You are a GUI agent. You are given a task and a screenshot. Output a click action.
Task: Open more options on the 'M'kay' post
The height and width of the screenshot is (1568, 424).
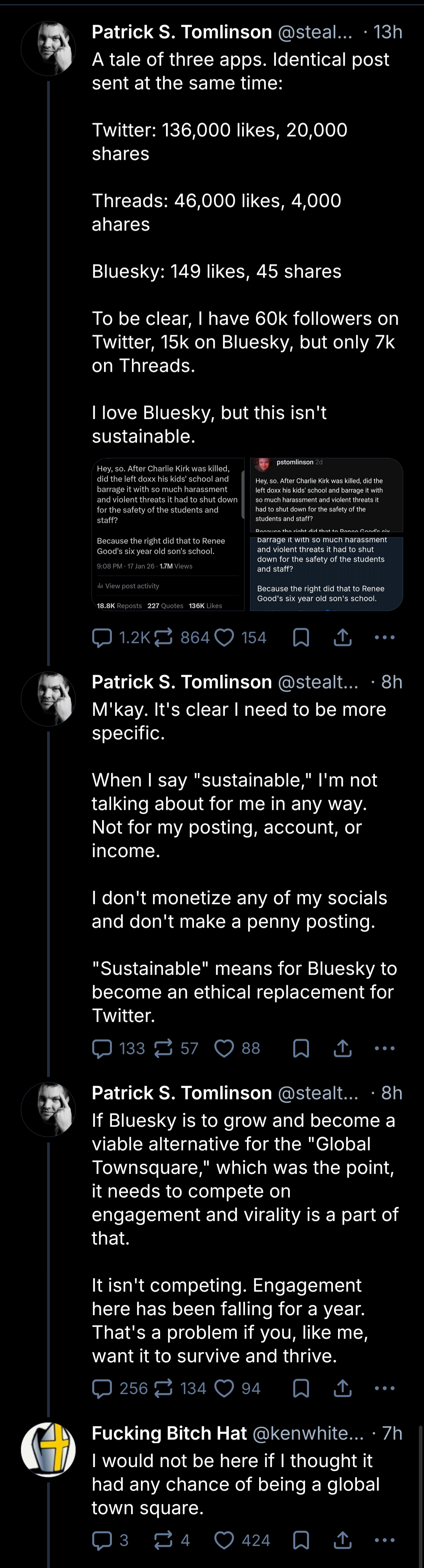point(384,1048)
